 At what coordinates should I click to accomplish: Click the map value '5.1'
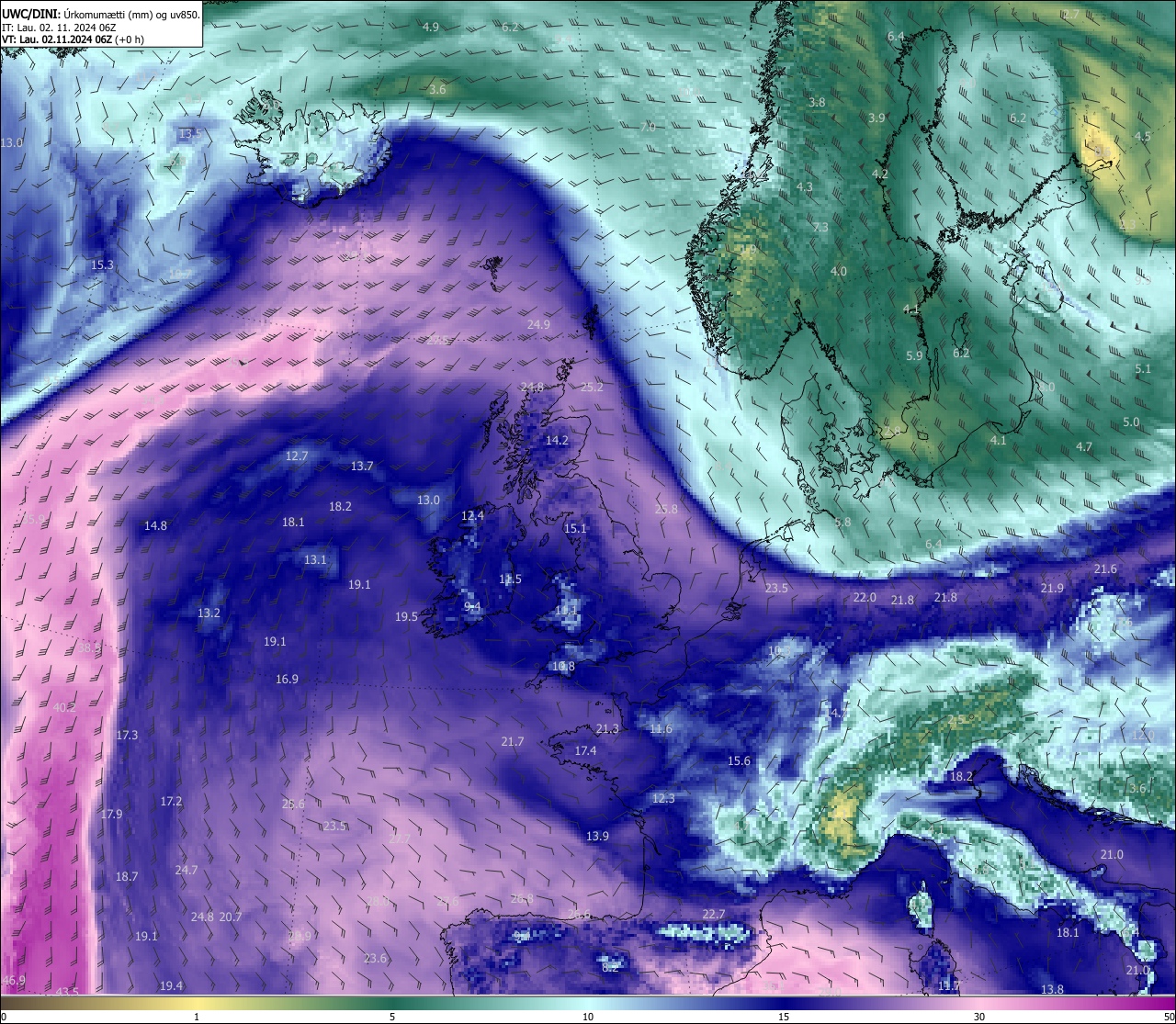[1143, 369]
